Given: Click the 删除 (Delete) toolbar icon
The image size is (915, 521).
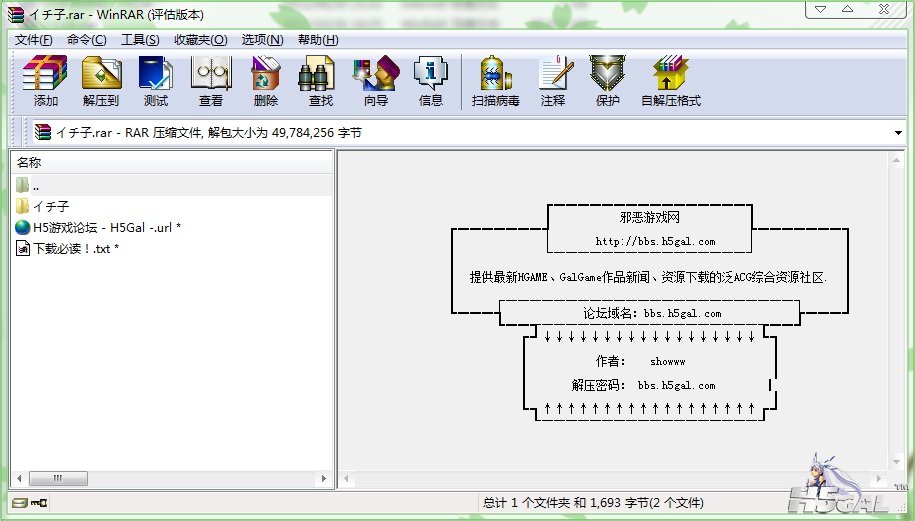Looking at the screenshot, I should coord(266,81).
